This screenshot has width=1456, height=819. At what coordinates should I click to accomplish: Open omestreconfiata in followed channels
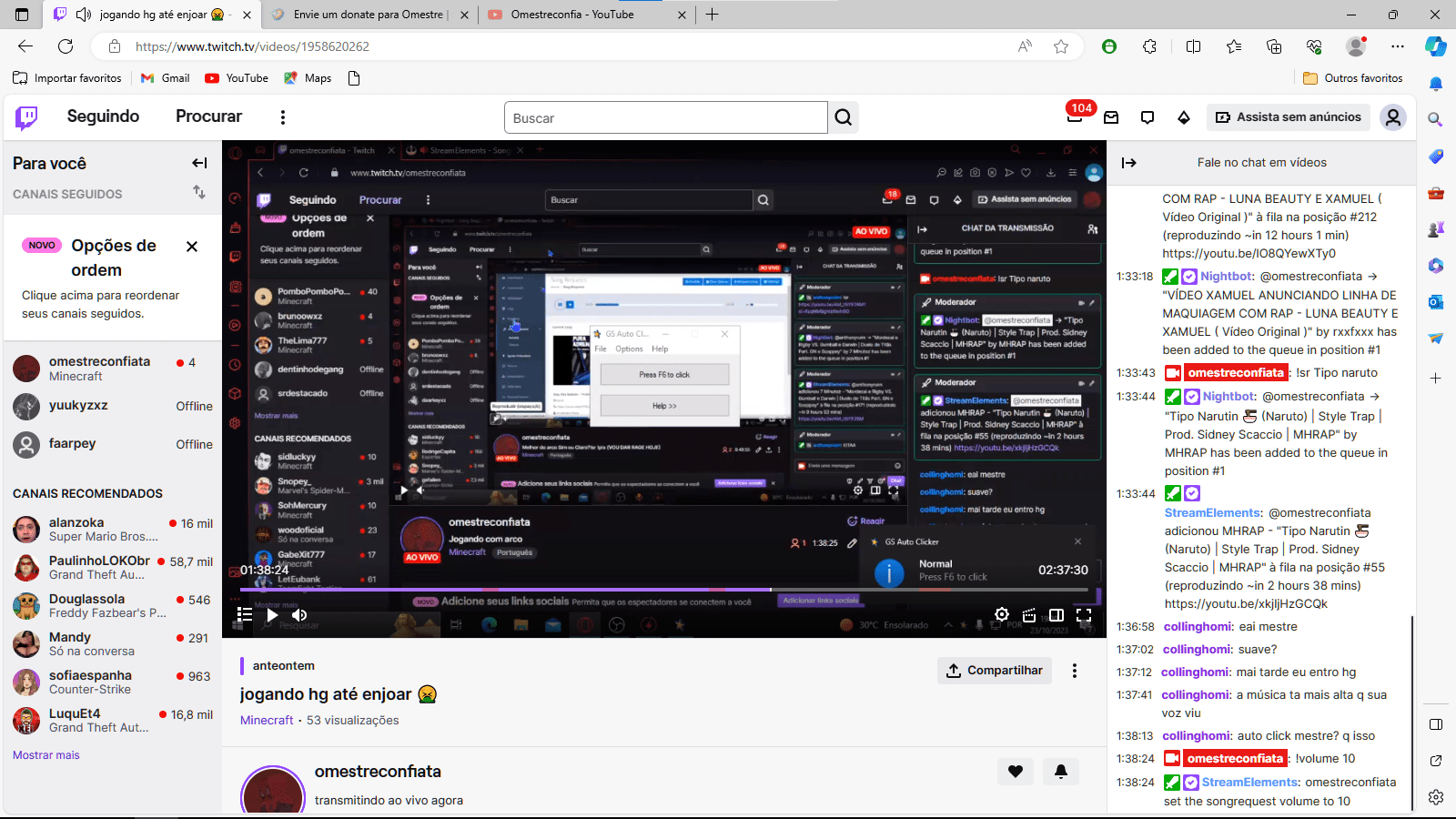click(113, 369)
